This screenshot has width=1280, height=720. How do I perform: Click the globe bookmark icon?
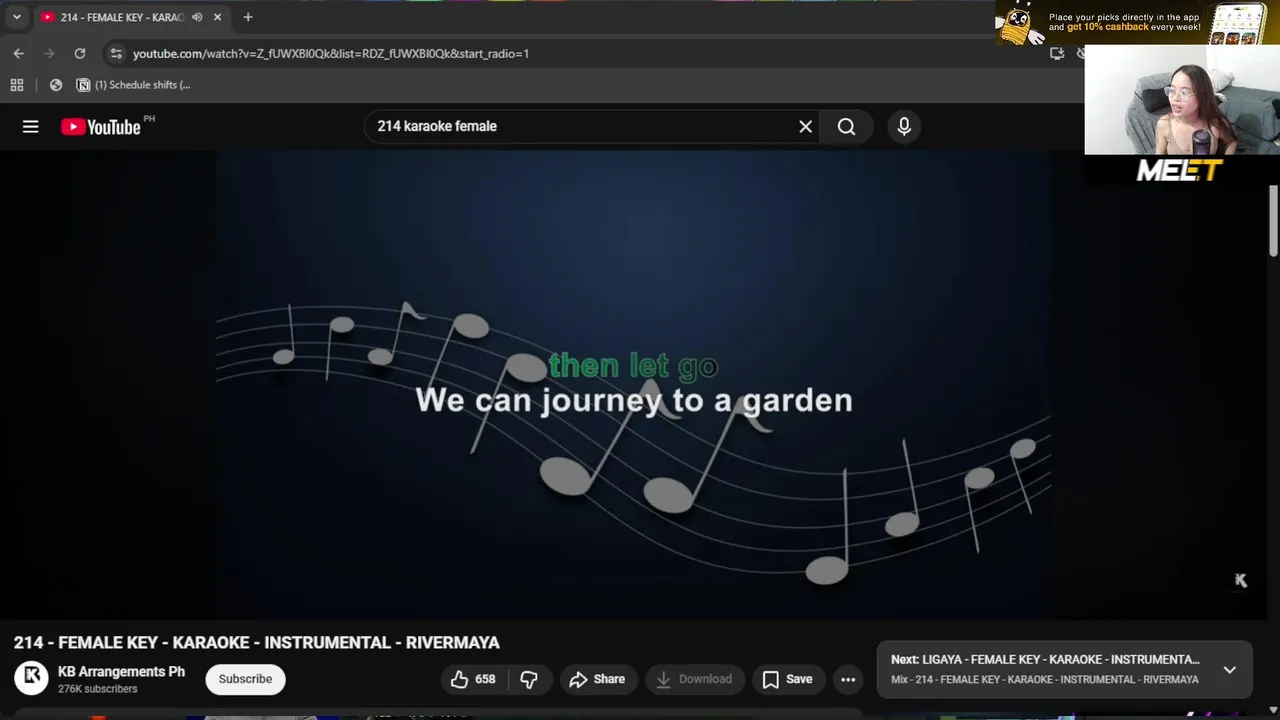coord(56,85)
